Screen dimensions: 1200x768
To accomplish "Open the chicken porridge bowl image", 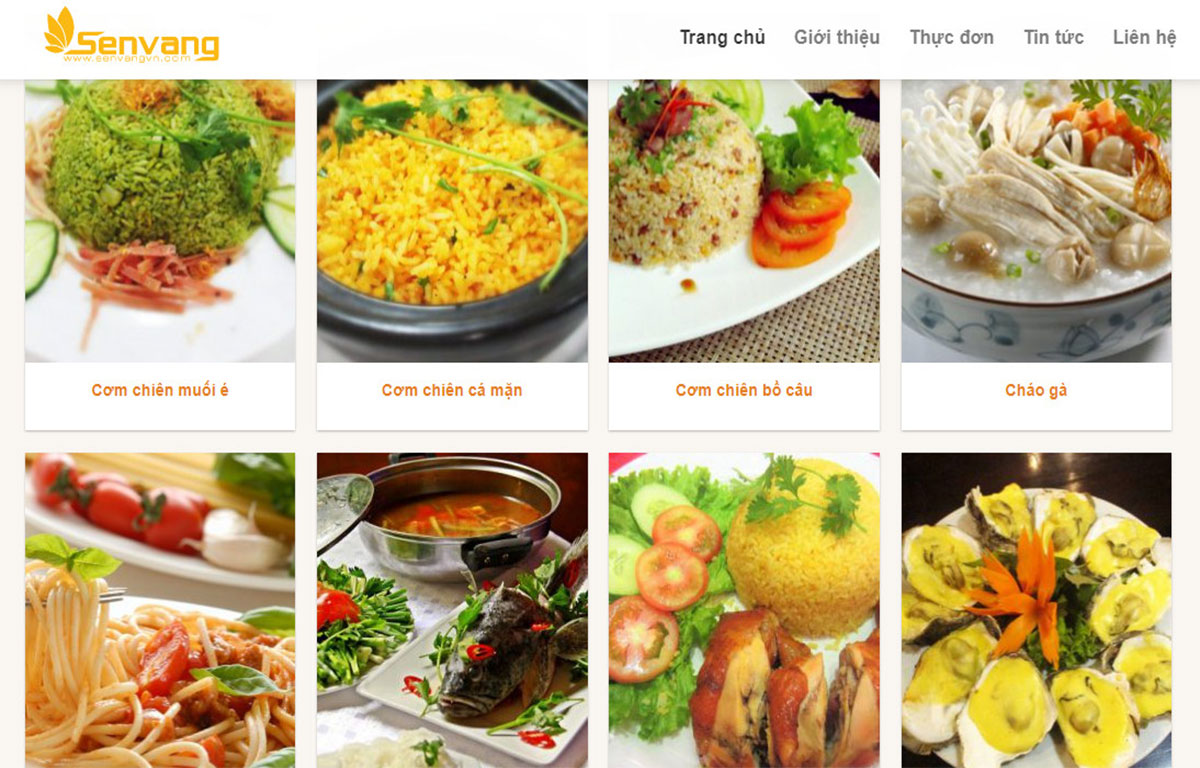I will [1036, 221].
